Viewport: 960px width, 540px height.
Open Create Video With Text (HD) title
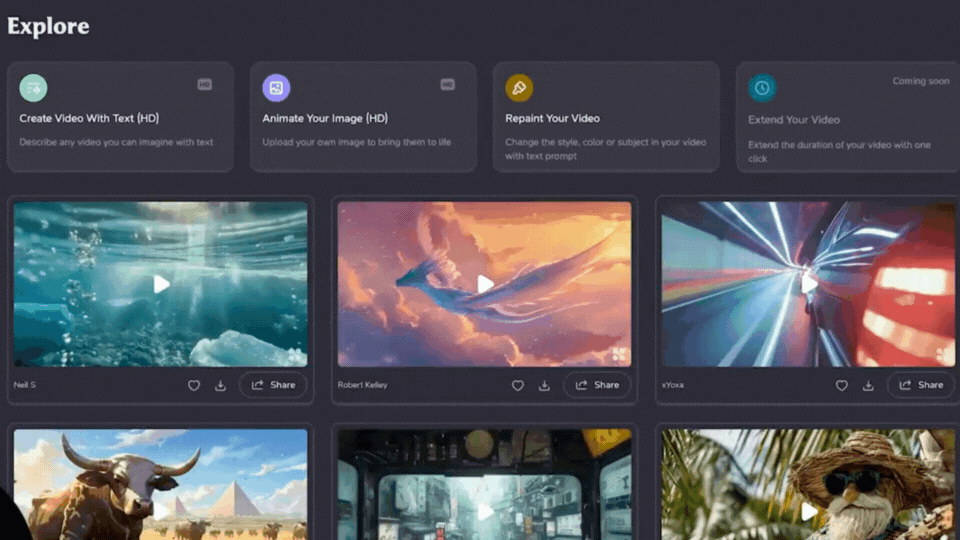89,118
